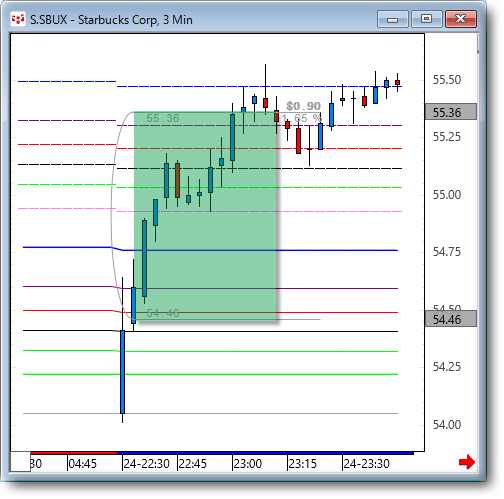This screenshot has width=504, height=499.
Task: Click the 04:45 time axis label
Action: (82, 464)
